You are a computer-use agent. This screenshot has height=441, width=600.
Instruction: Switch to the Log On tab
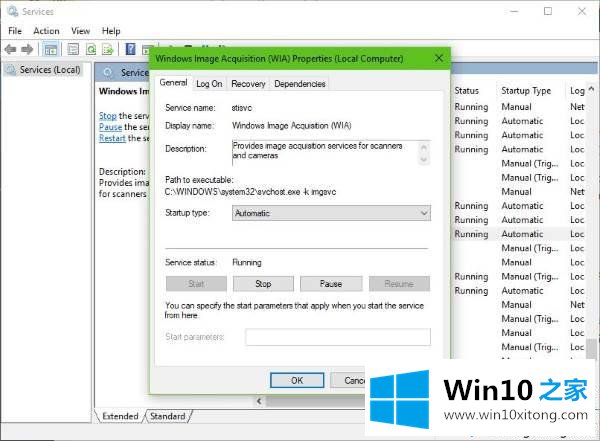pyautogui.click(x=209, y=84)
